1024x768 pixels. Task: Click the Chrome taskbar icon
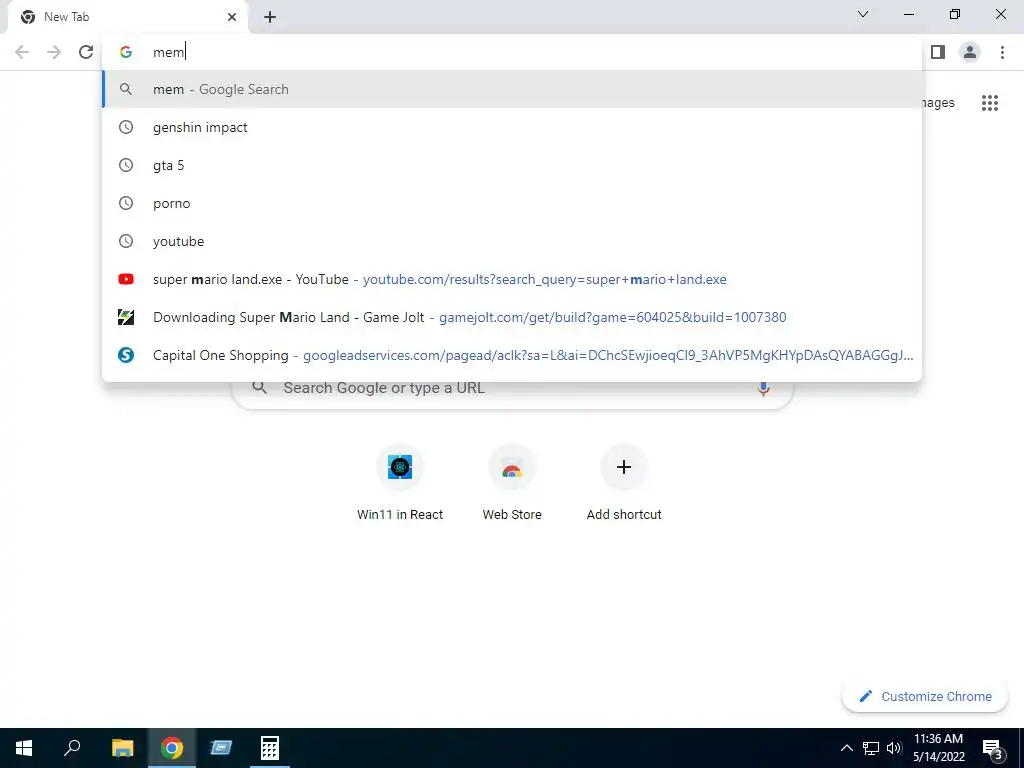[x=172, y=748]
